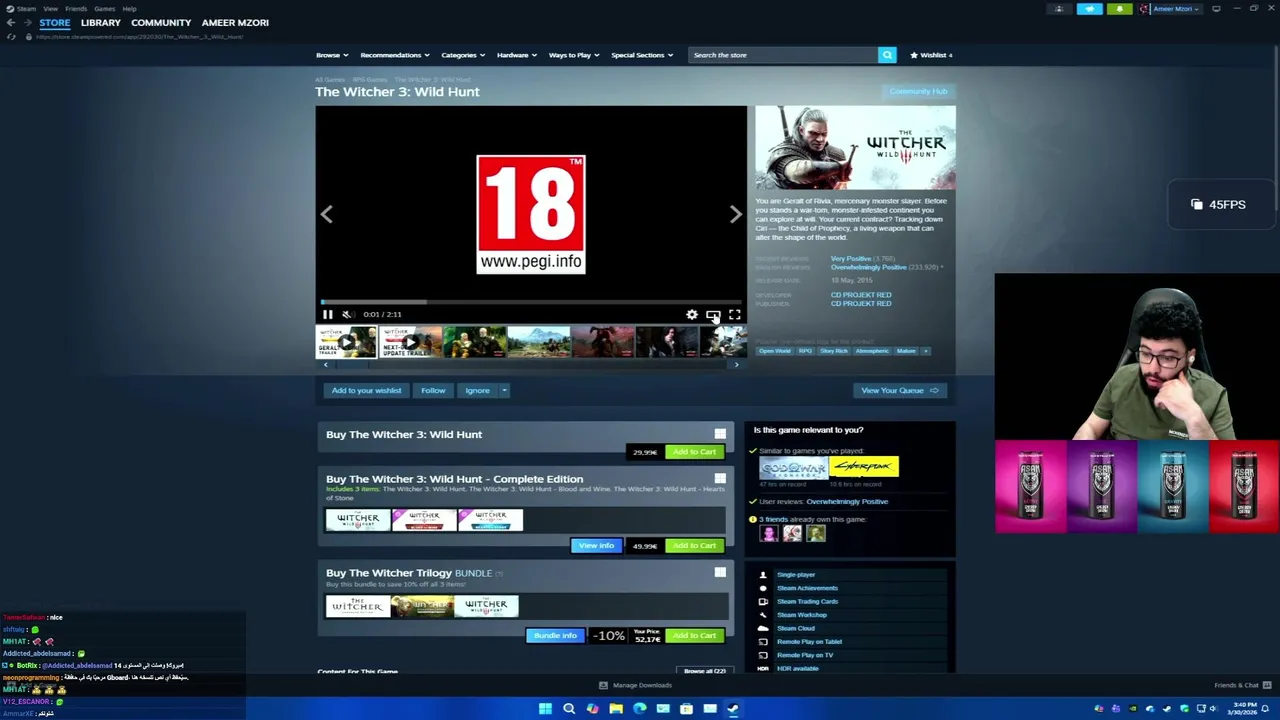Open announcements megaphone button

click(x=1089, y=9)
